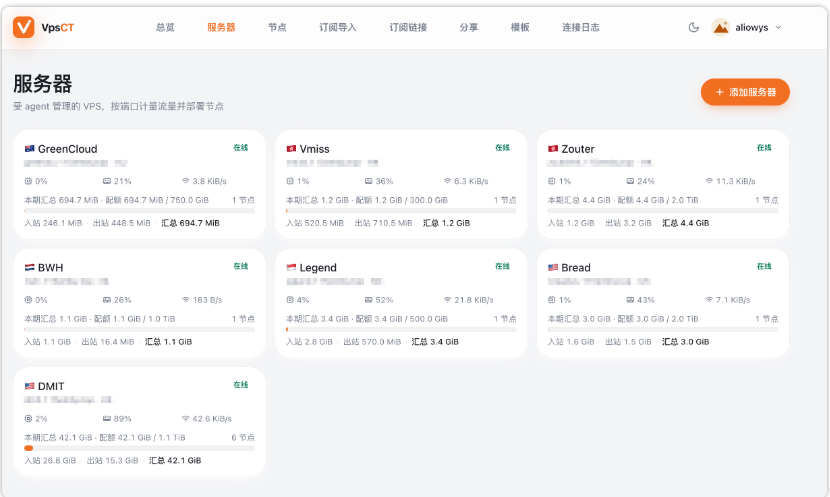Open the 模板 tab

click(x=520, y=28)
